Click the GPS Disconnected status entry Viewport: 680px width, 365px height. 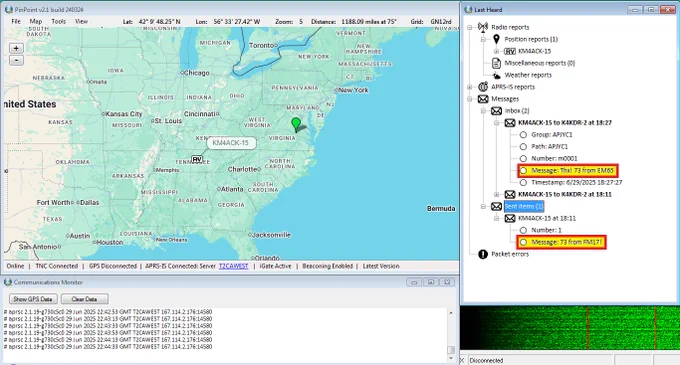pyautogui.click(x=113, y=266)
